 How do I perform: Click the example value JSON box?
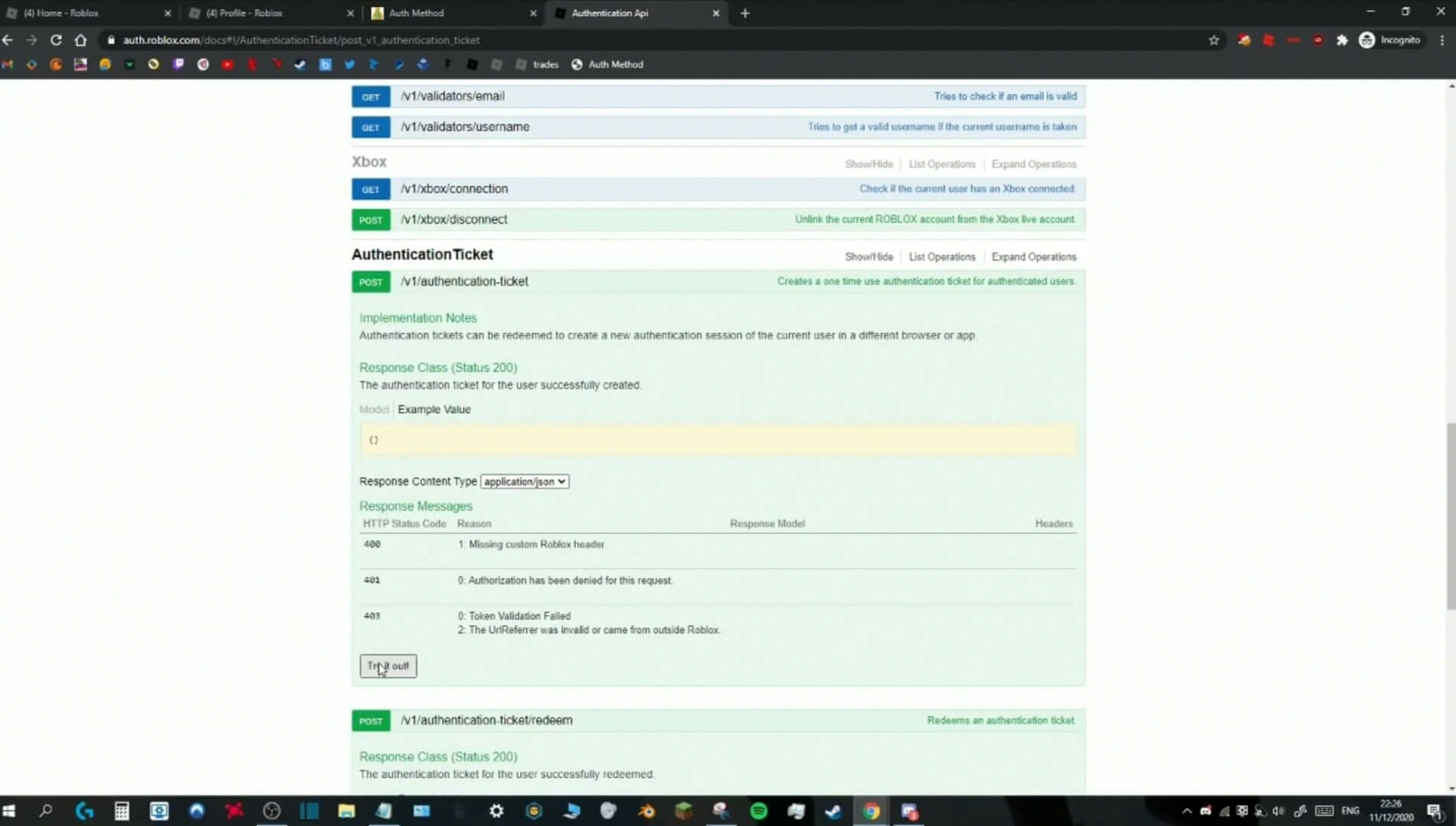[718, 440]
